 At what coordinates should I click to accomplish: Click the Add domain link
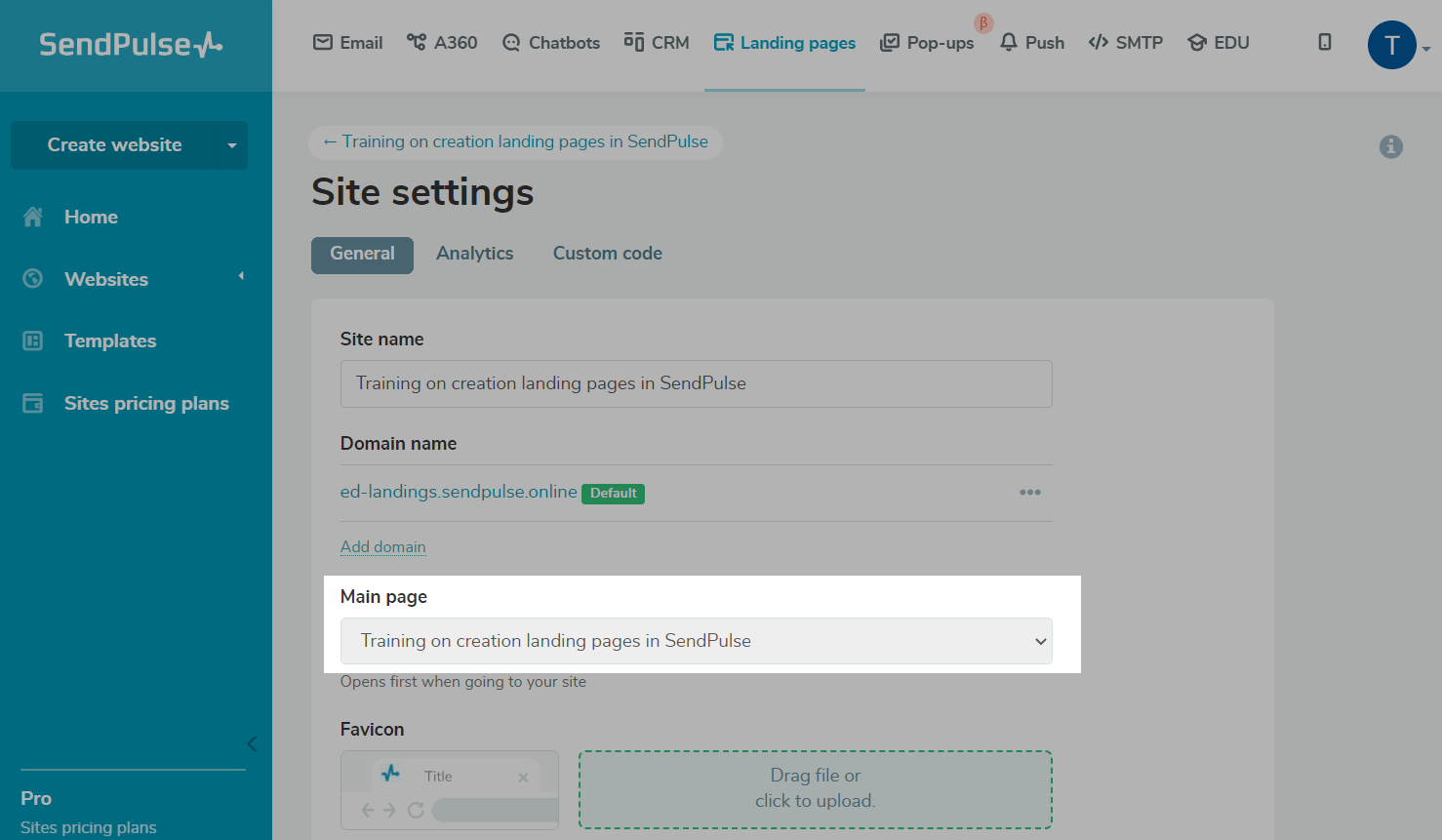tap(383, 547)
